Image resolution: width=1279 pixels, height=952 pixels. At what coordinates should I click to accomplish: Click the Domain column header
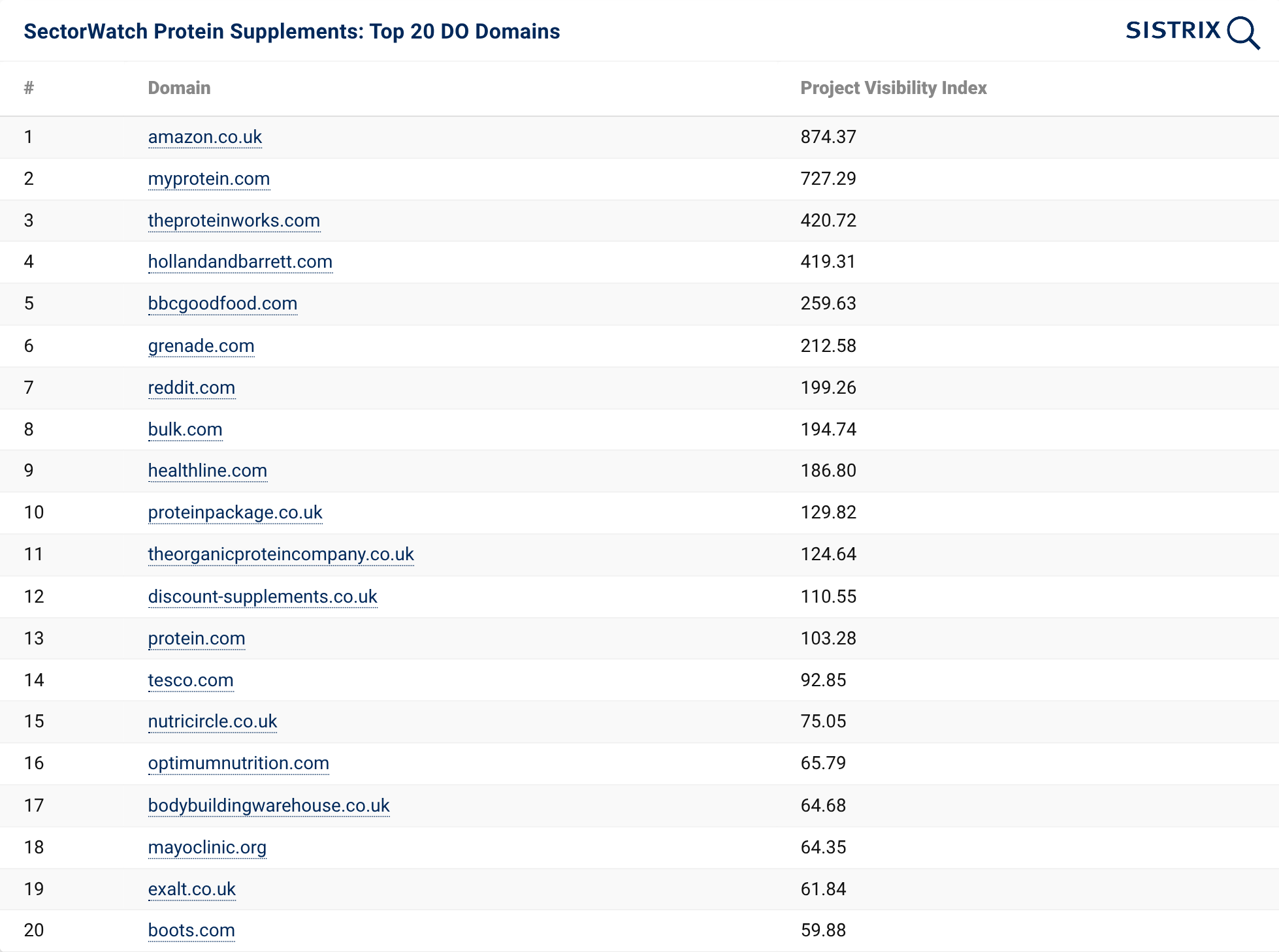pos(179,88)
